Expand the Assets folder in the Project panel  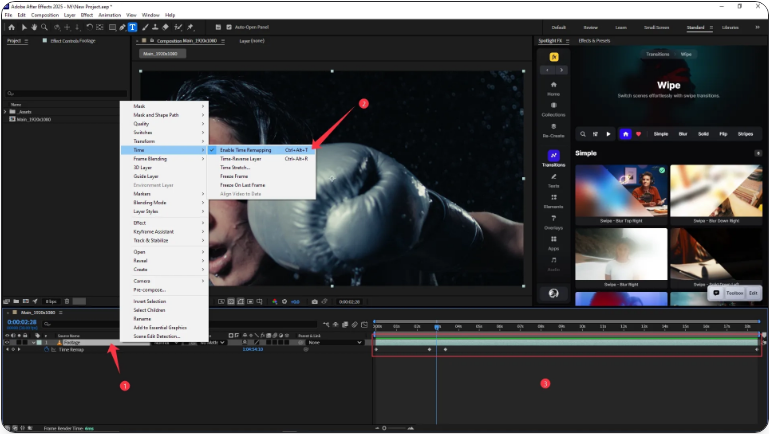point(7,112)
